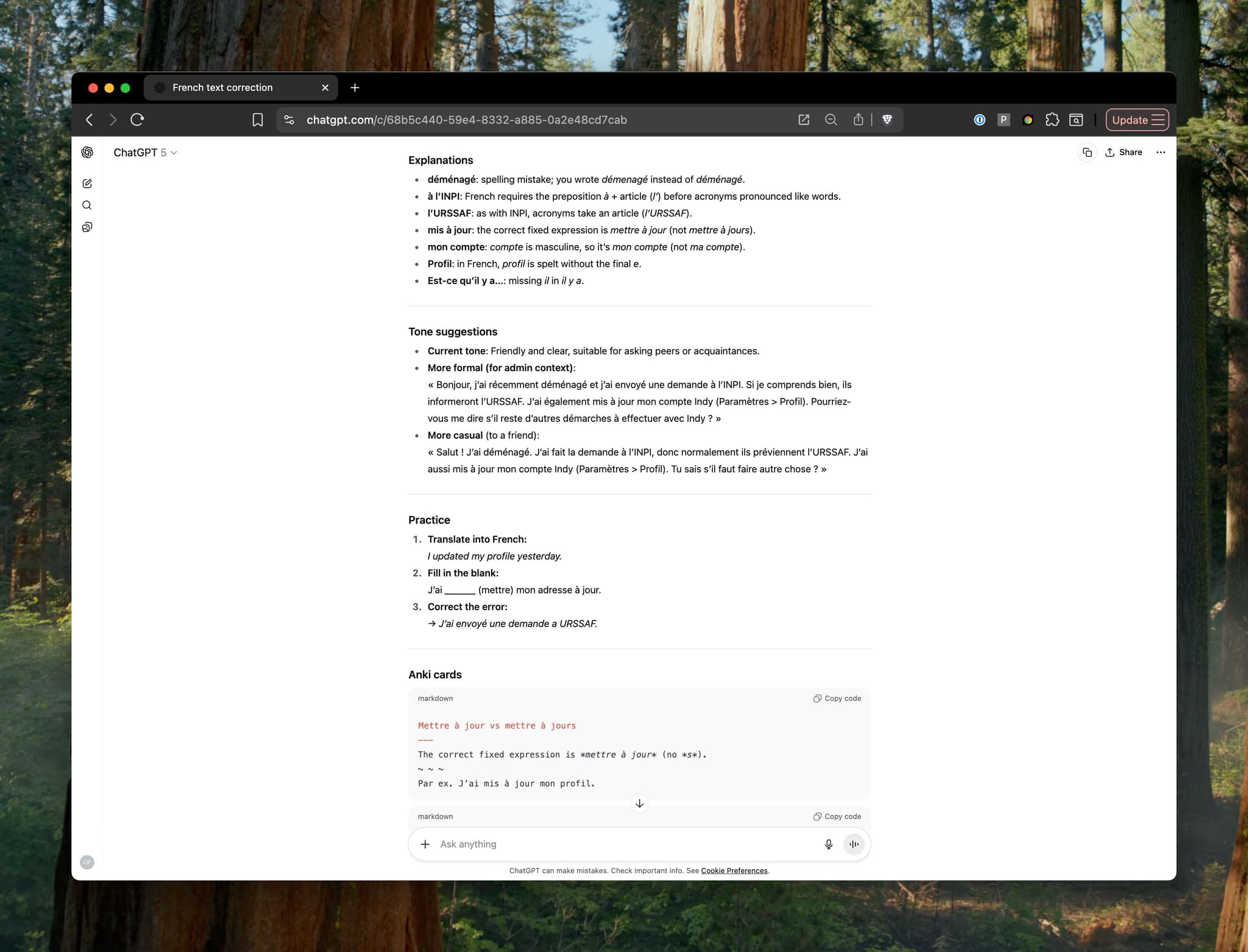Viewport: 1248px width, 952px height.
Task: Click 'I updated my profile yesterday.' sentence
Action: (495, 556)
